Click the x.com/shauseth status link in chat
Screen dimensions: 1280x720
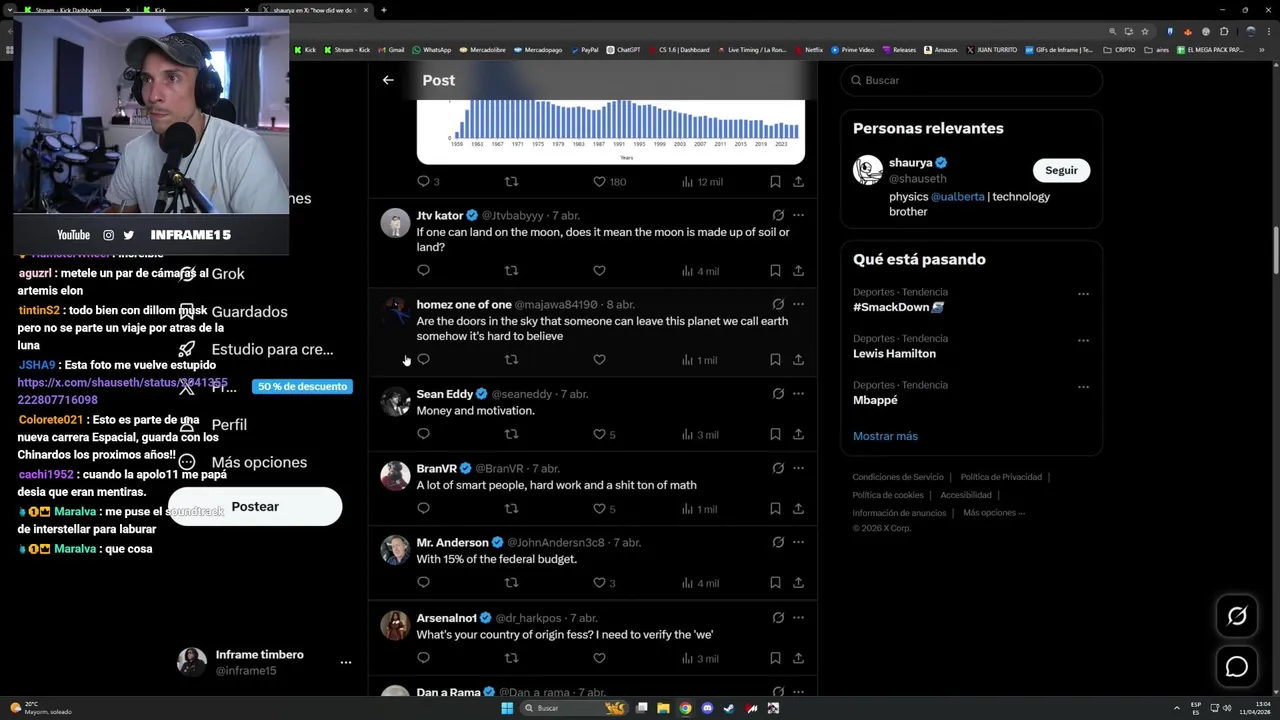[x=122, y=391]
